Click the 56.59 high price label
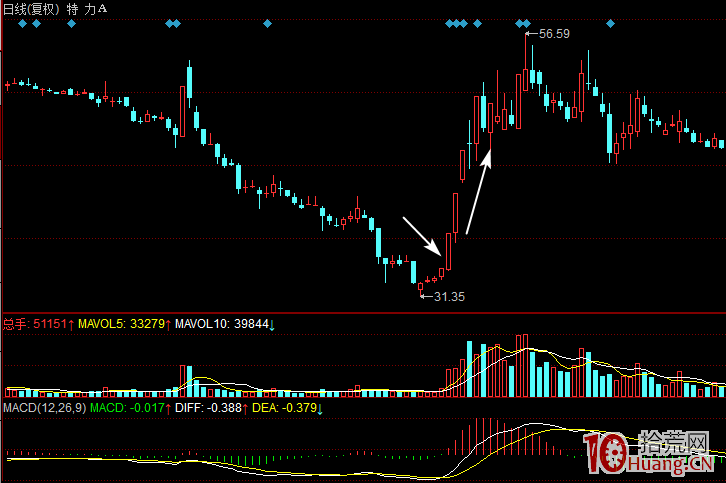Viewport: 726px width, 483px height. coord(554,34)
